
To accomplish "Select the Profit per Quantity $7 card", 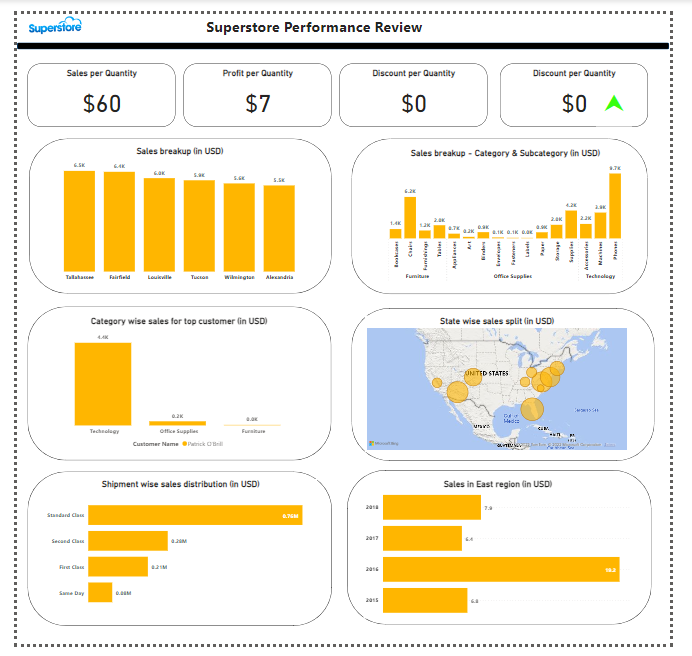I will coord(257,95).
